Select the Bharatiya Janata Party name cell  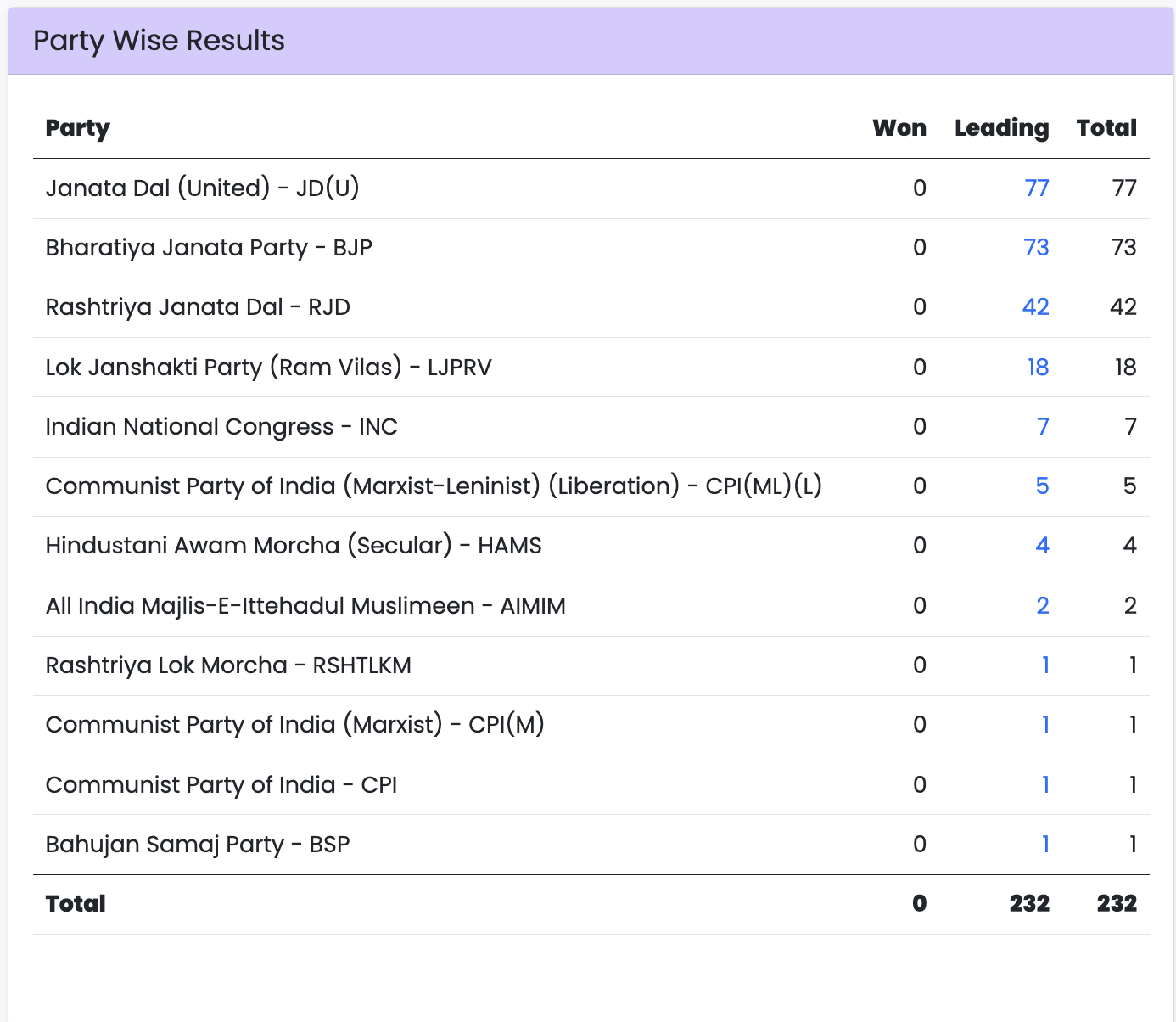point(209,247)
